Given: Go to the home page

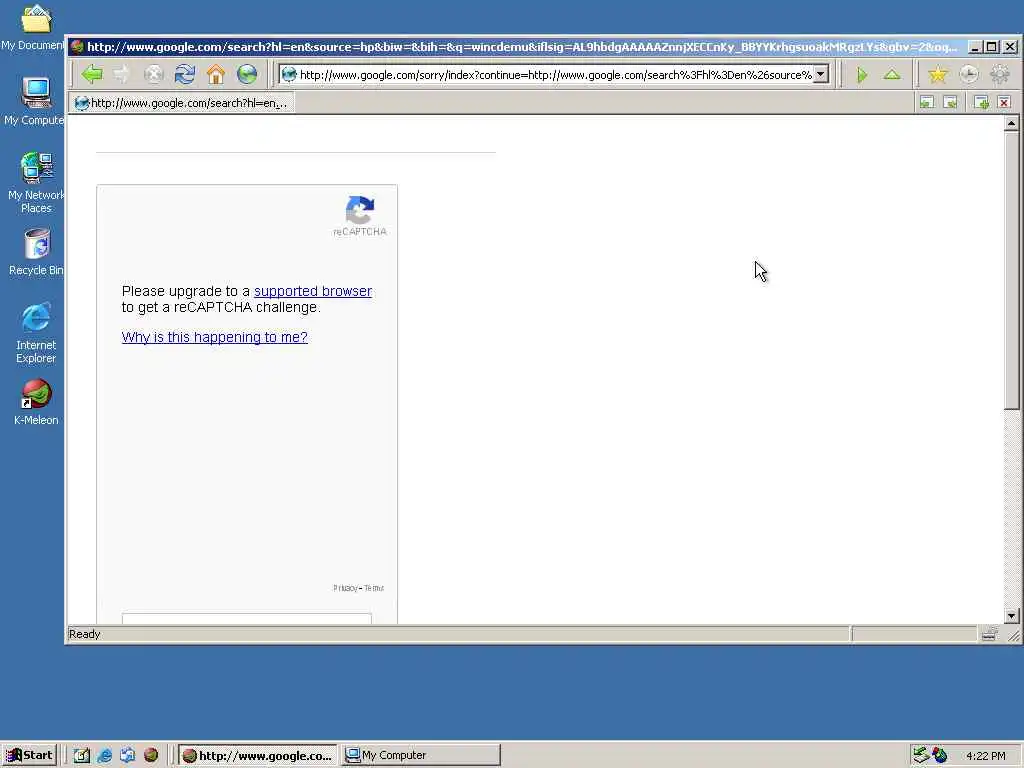Looking at the screenshot, I should coord(216,74).
